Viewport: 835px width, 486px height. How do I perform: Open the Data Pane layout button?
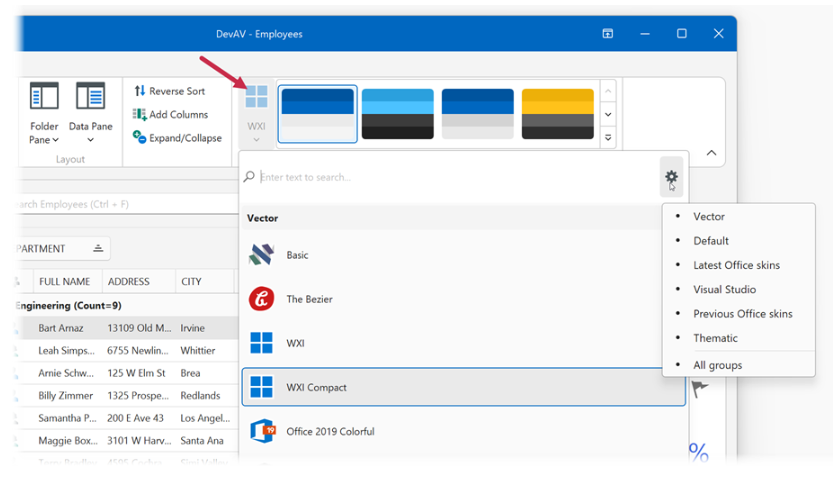point(91,113)
